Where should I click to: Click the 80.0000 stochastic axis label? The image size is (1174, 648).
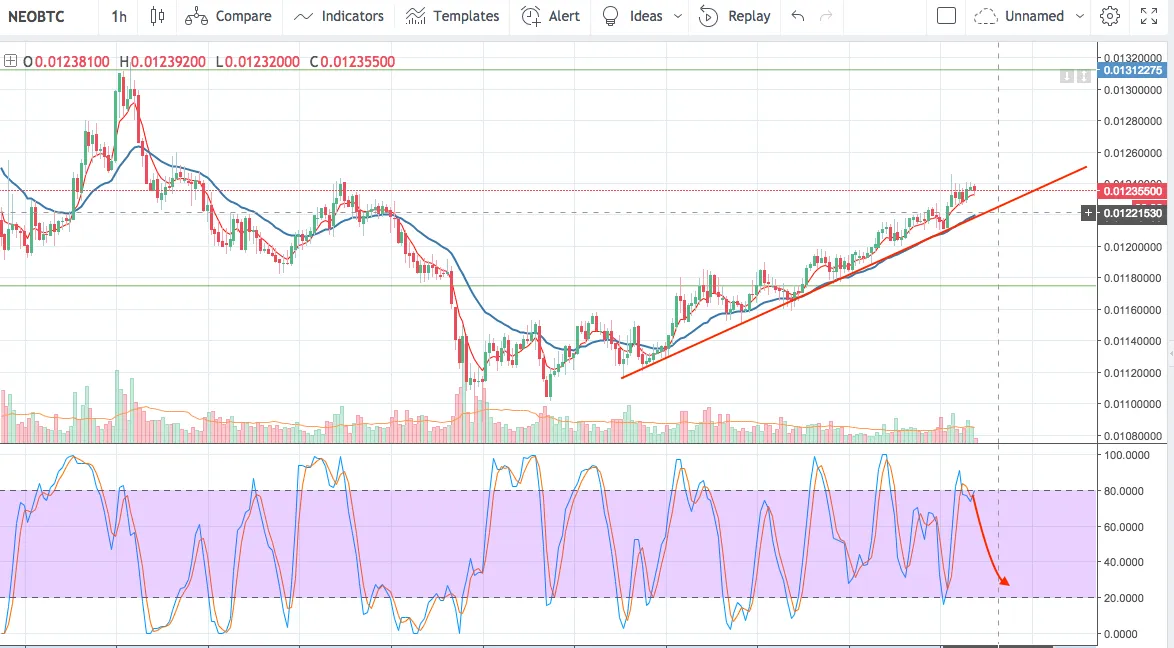coord(1123,491)
